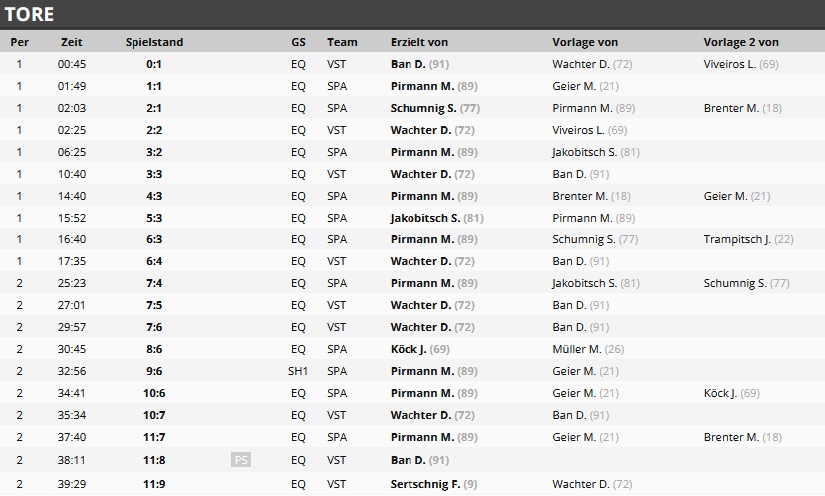The width and height of the screenshot is (825, 496).
Task: Click Trampitsch J. second assist link
Action: tap(737, 240)
